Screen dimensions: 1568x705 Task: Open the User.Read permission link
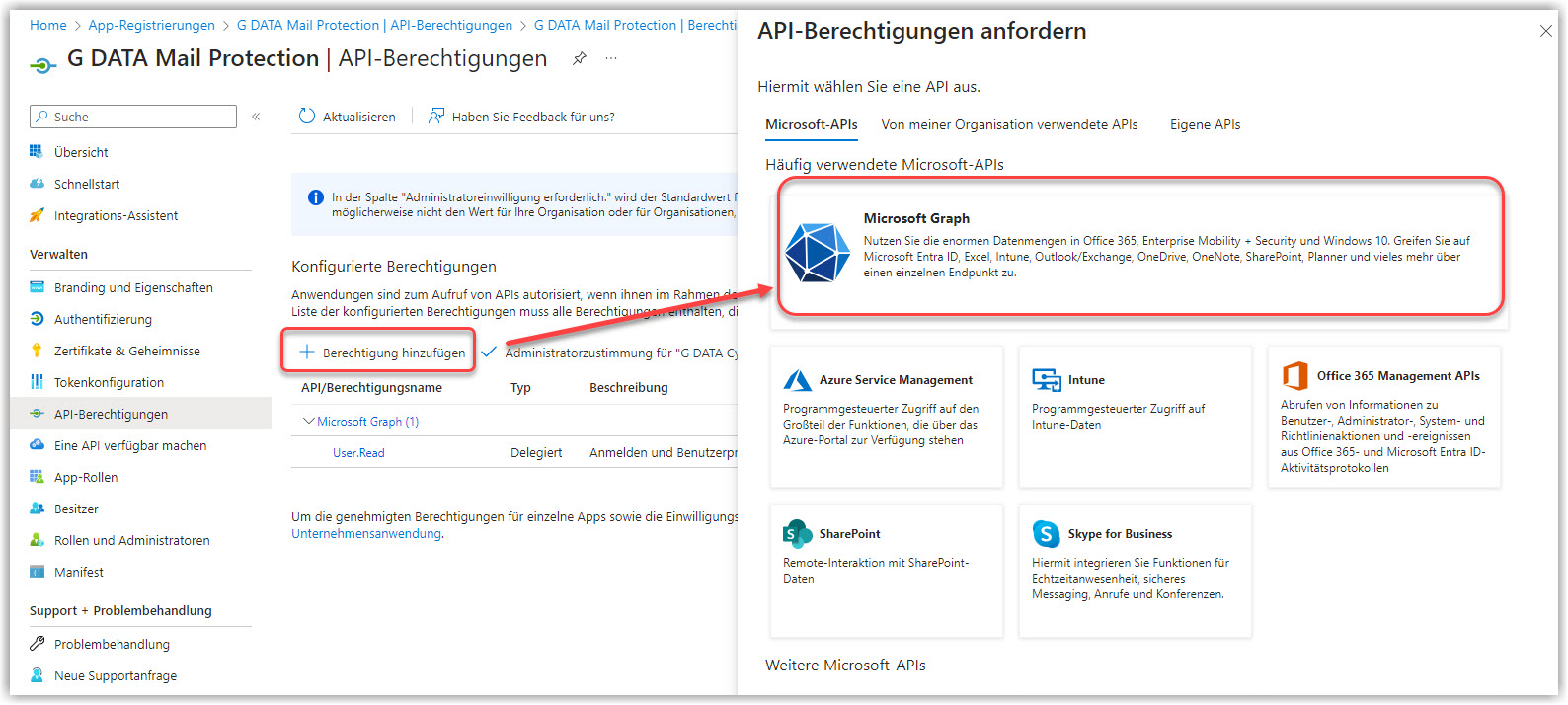[358, 452]
